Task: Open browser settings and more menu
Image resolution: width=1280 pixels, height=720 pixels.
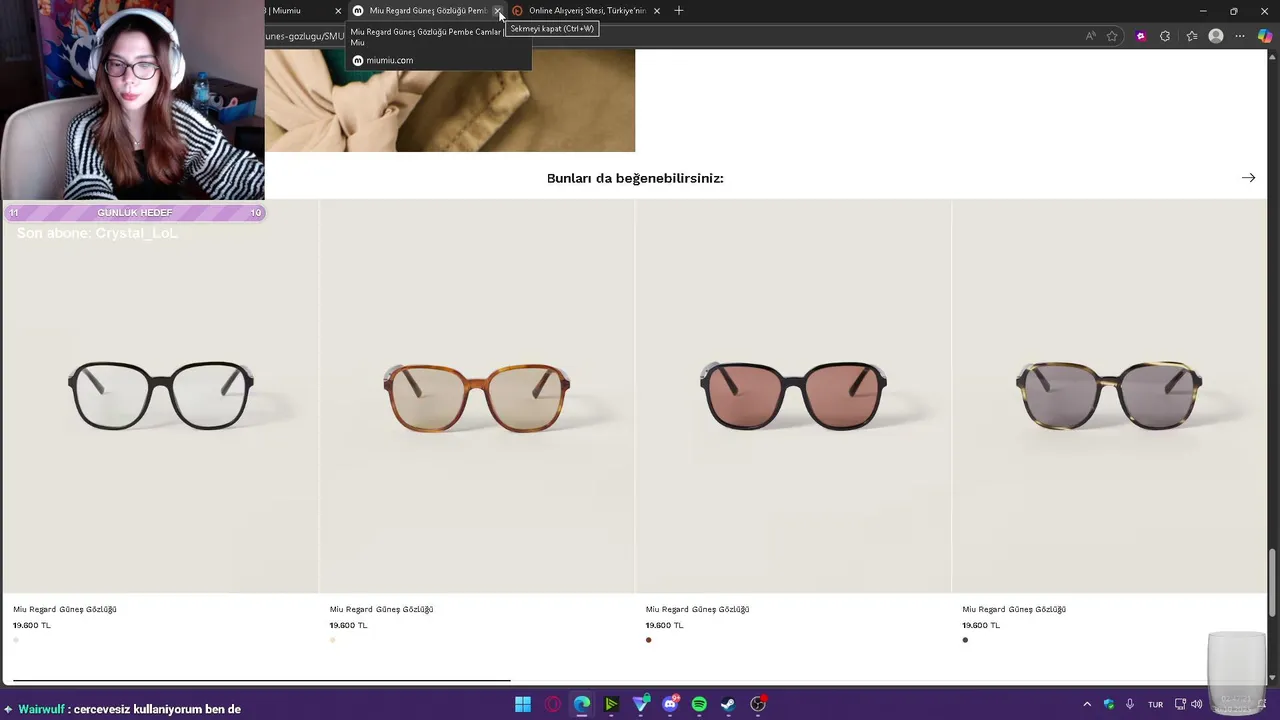Action: pyautogui.click(x=1240, y=36)
